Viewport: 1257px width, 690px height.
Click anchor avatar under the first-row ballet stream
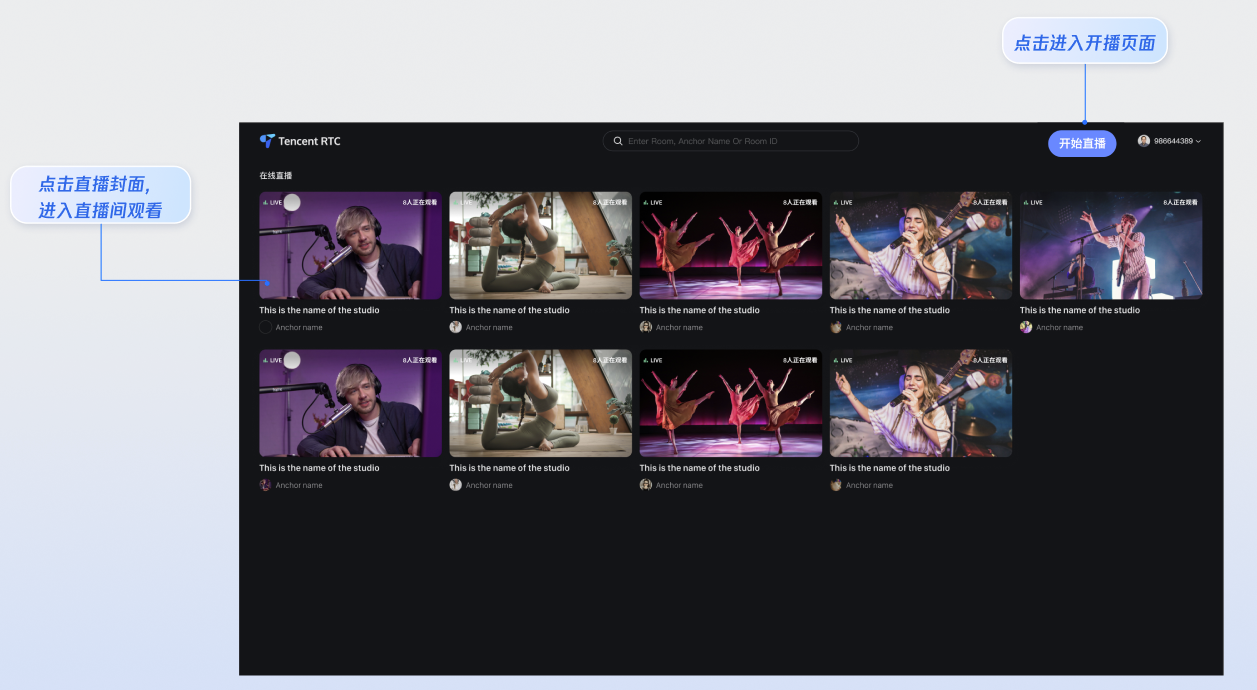[x=646, y=327]
